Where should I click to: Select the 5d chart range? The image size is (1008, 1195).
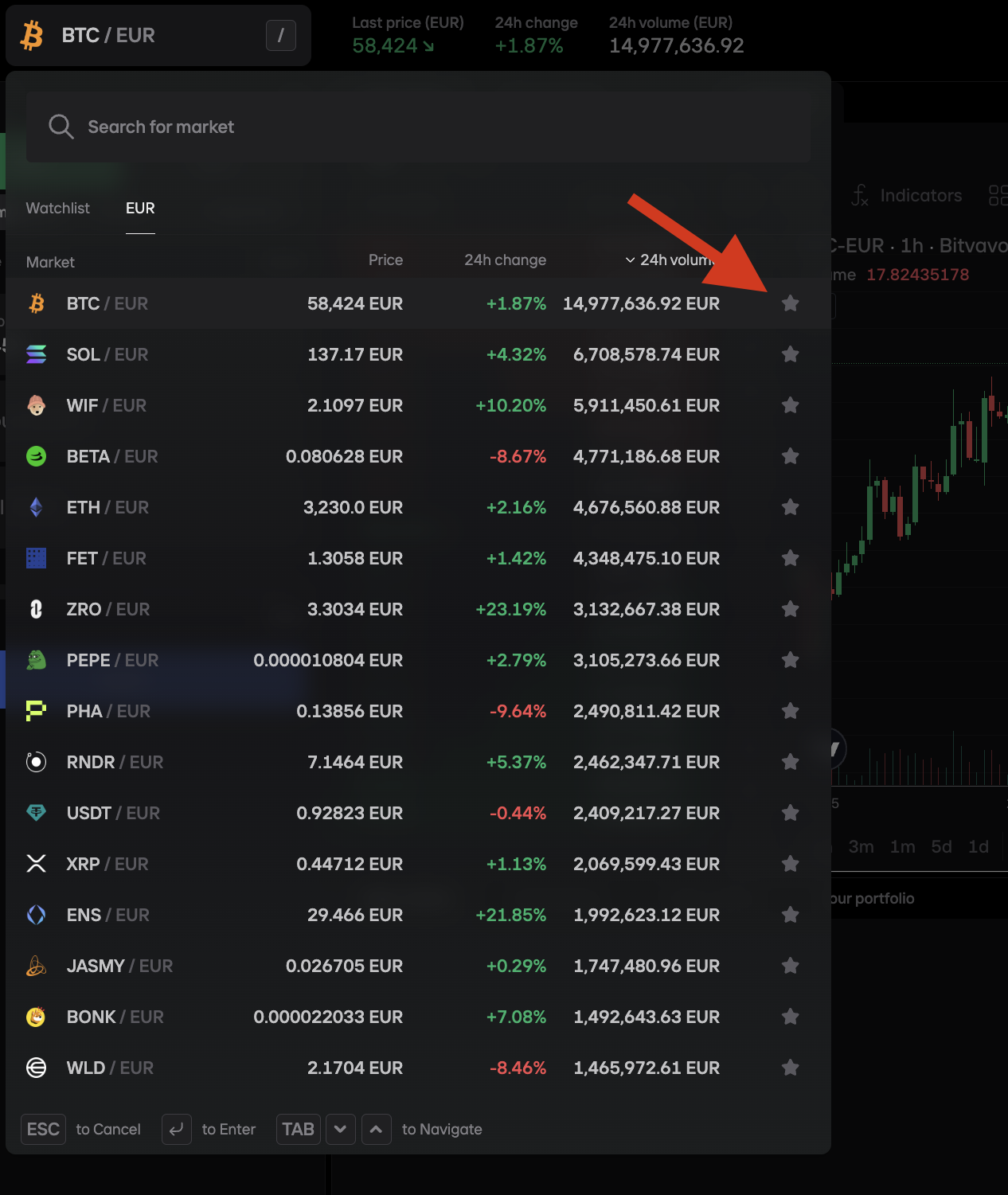coord(942,846)
